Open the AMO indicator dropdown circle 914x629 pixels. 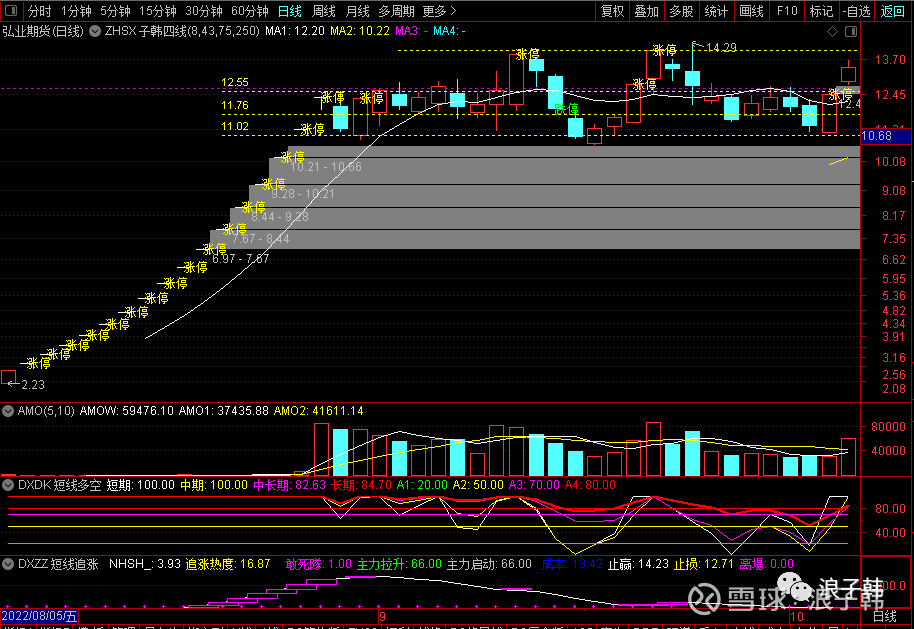(x=9, y=410)
